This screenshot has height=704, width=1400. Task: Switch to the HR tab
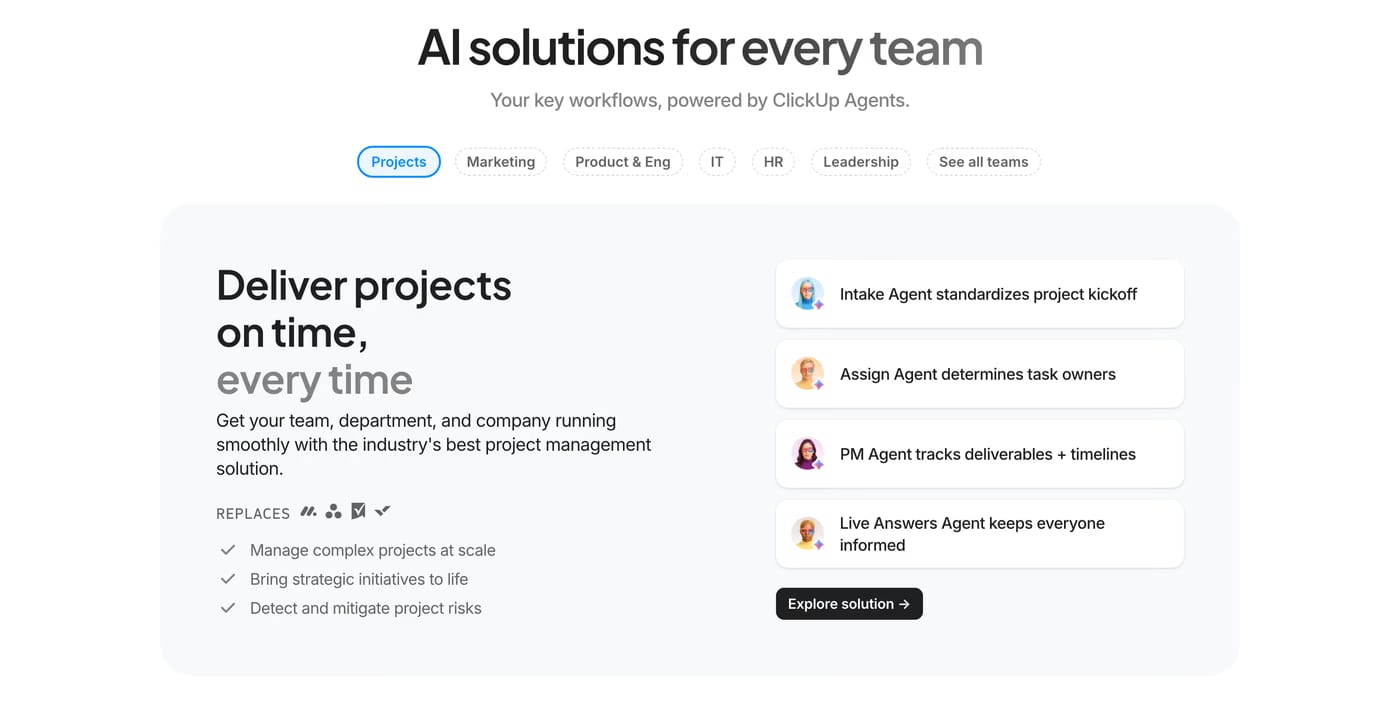tap(774, 162)
